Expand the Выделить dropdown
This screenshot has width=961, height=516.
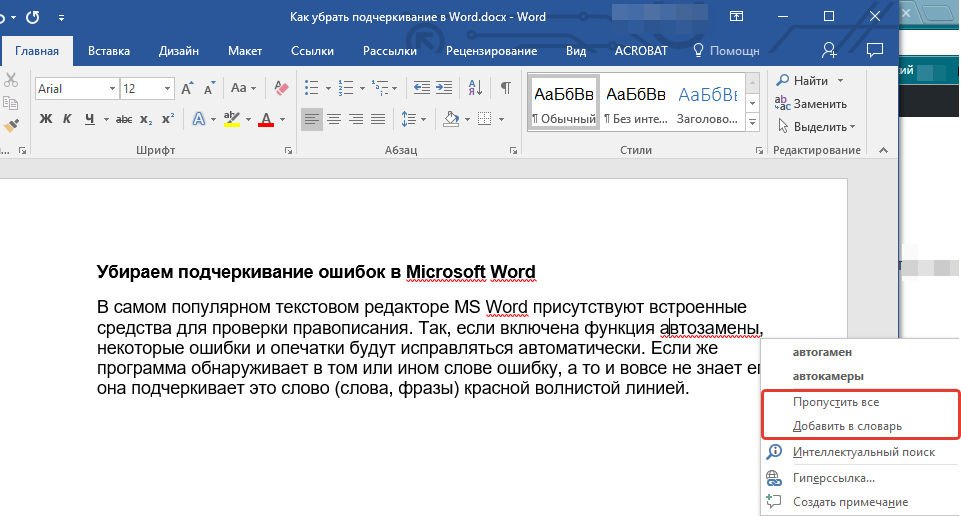click(852, 127)
